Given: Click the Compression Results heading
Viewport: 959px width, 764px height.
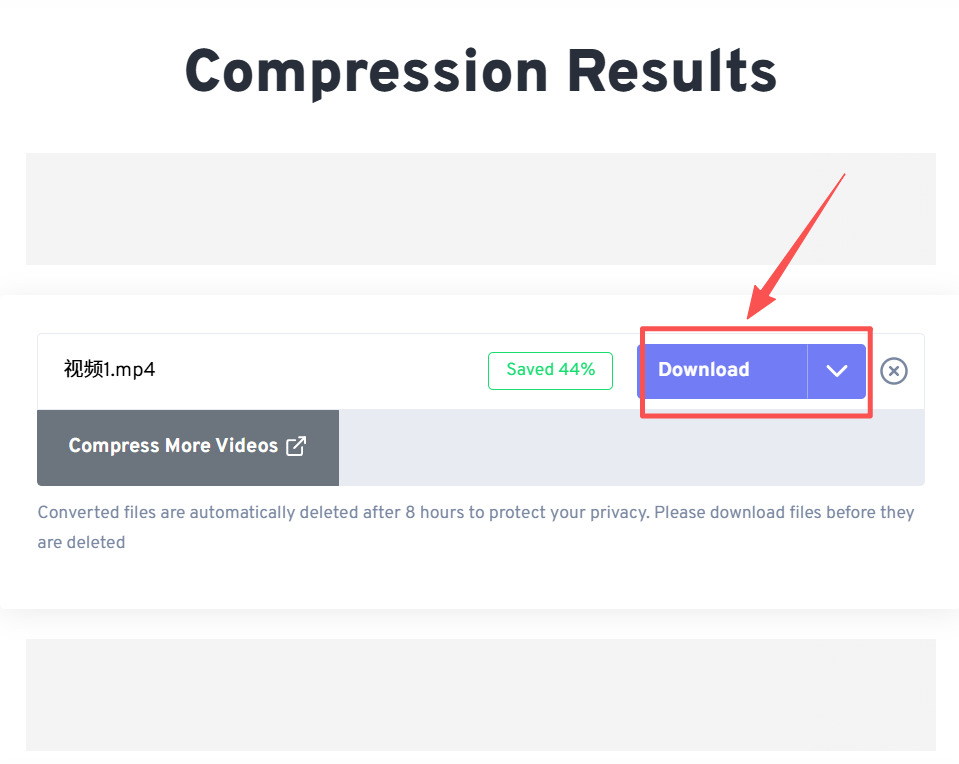Looking at the screenshot, I should coord(481,72).
